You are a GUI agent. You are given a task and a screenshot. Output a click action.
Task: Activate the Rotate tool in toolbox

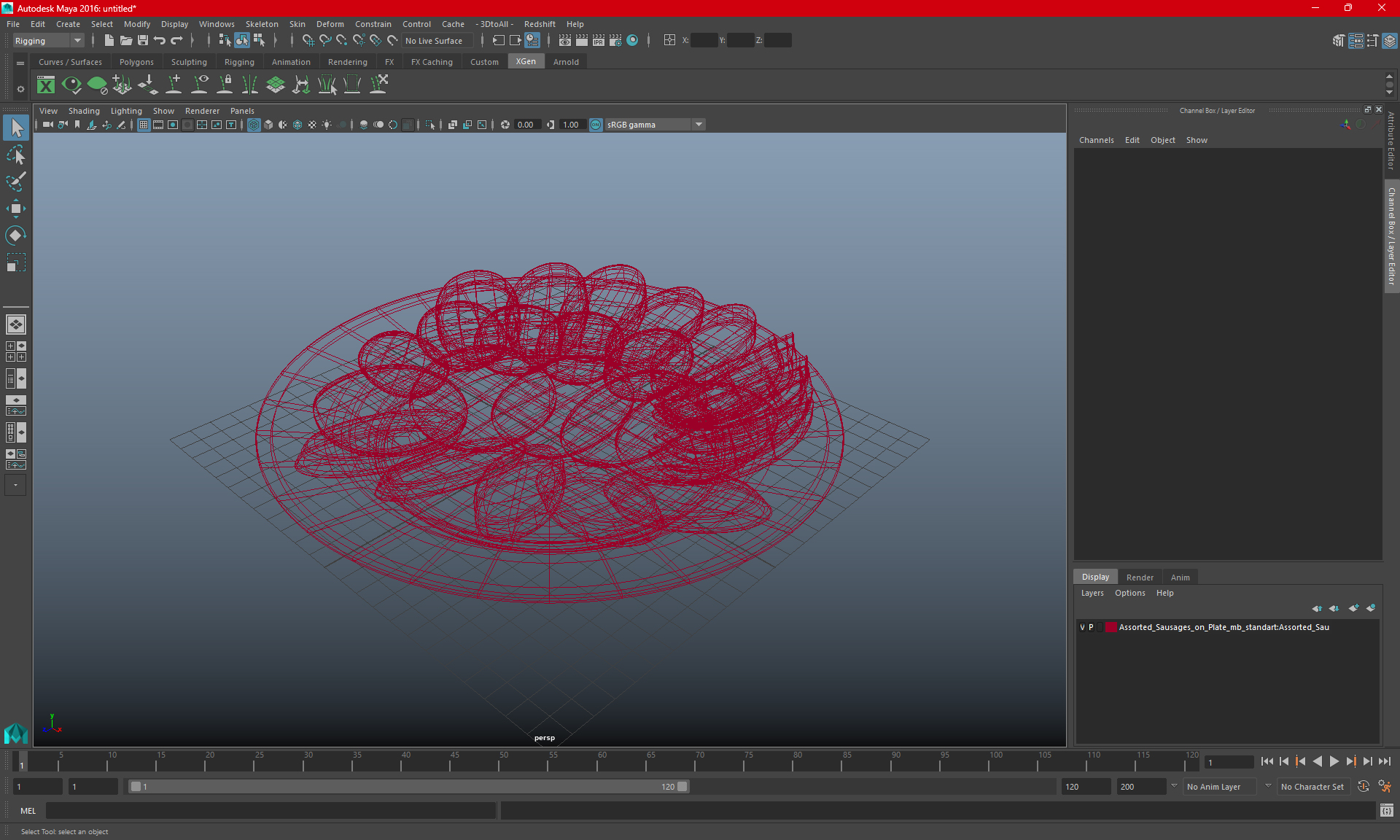point(16,235)
